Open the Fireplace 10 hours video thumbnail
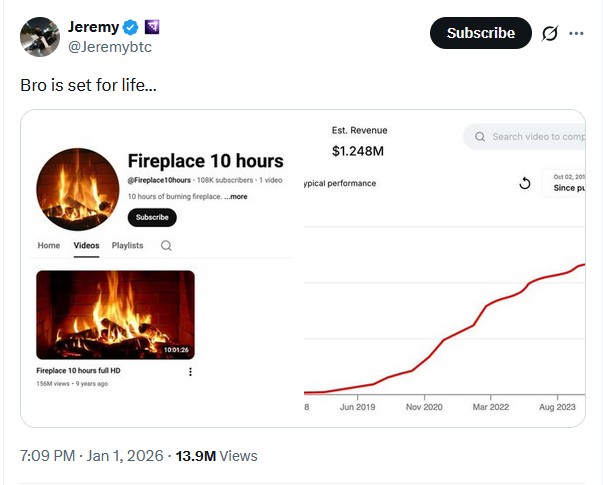Screen dimensions: 603x485 click(115, 315)
